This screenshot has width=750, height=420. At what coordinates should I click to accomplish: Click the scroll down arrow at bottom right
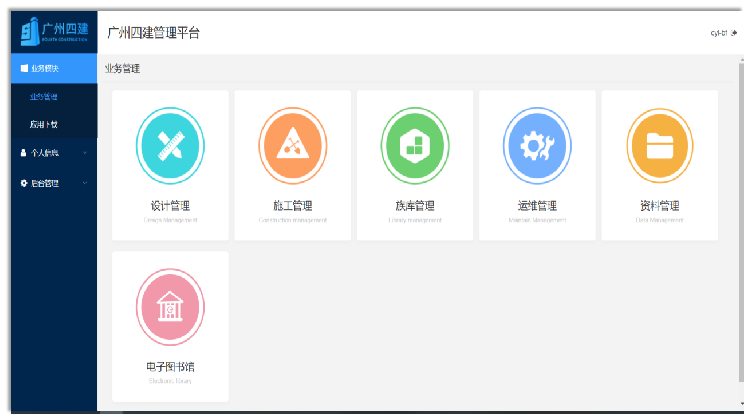[x=741, y=406]
